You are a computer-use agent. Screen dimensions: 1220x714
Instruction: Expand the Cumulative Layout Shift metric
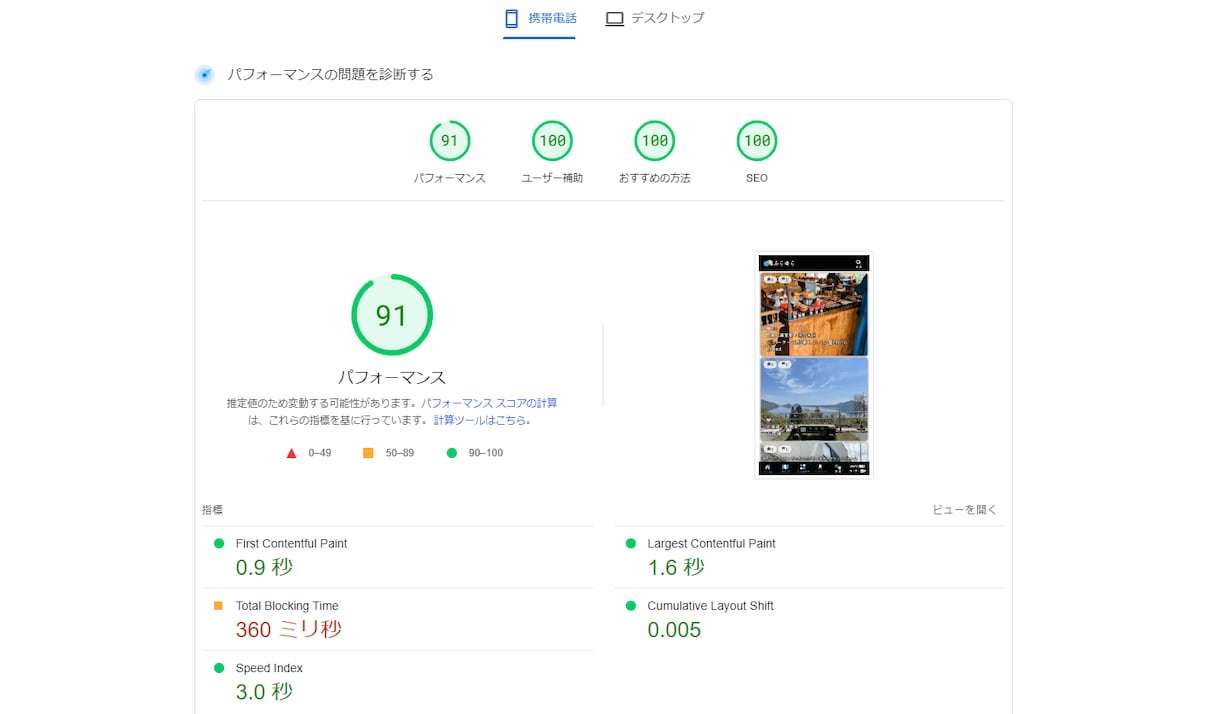coord(809,619)
